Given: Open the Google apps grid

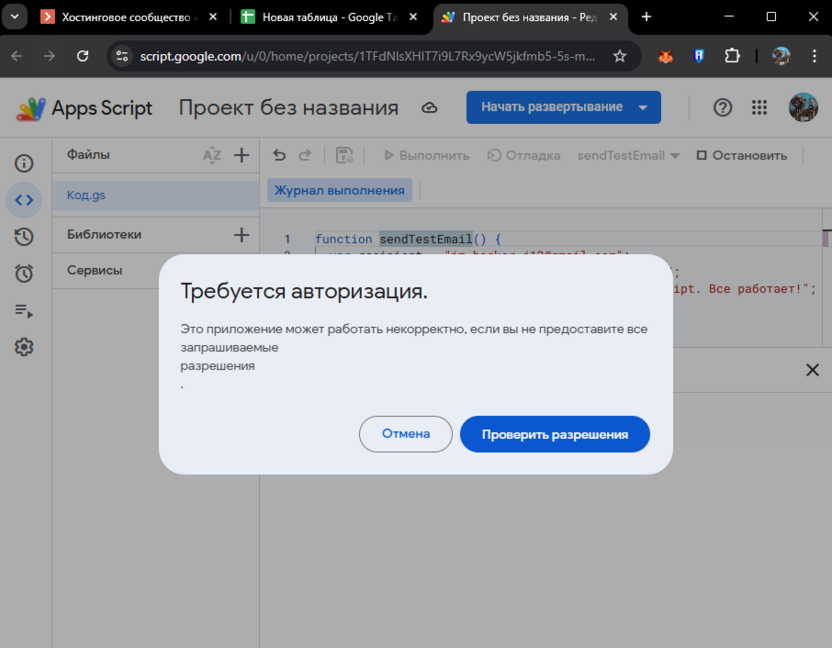Looking at the screenshot, I should pyautogui.click(x=759, y=107).
